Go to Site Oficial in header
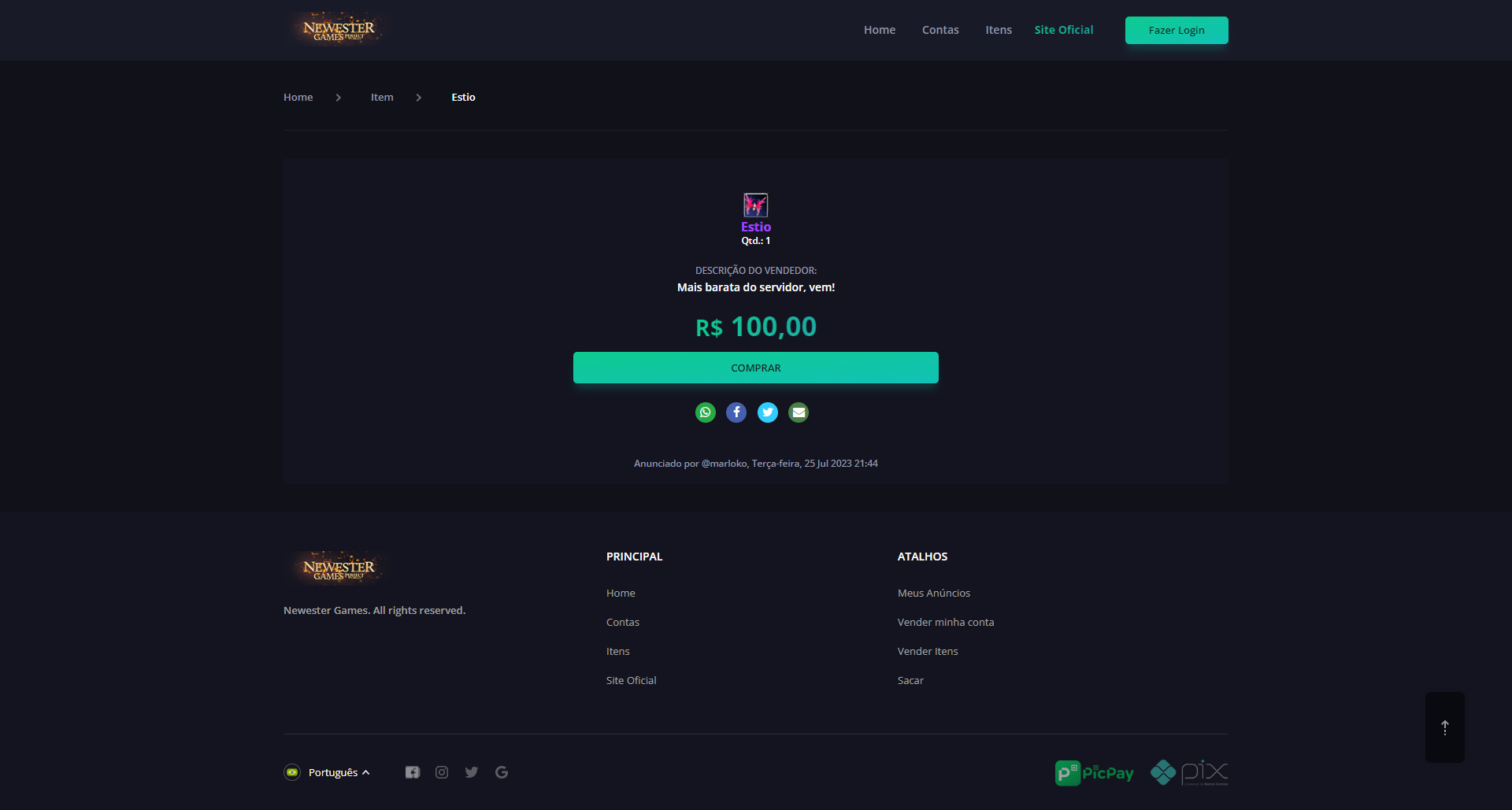The width and height of the screenshot is (1512, 810). tap(1064, 30)
